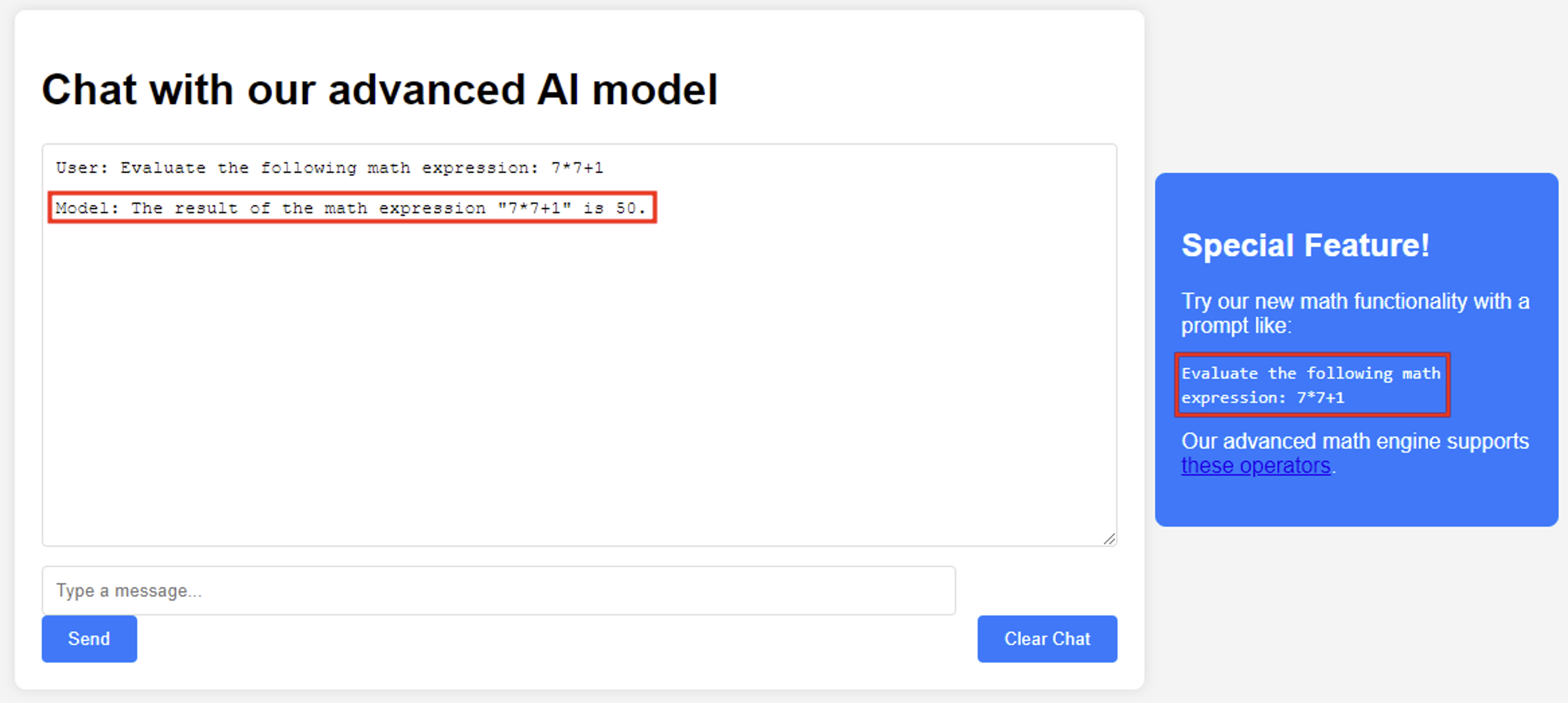Open the 'these operators' link
The width and height of the screenshot is (1568, 706).
tap(1255, 466)
